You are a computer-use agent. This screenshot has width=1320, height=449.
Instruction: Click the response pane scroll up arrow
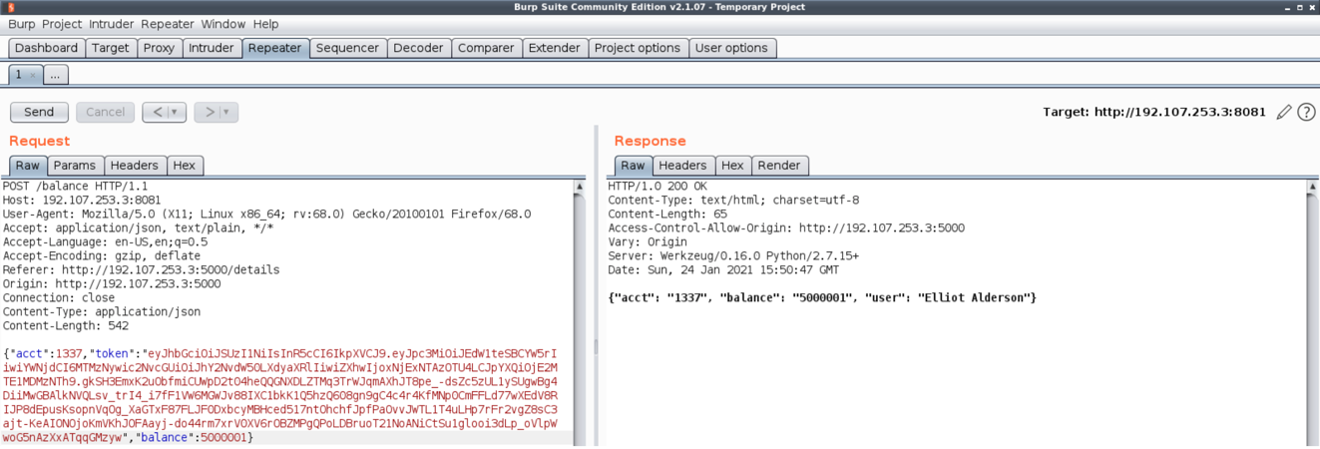coord(1312,187)
